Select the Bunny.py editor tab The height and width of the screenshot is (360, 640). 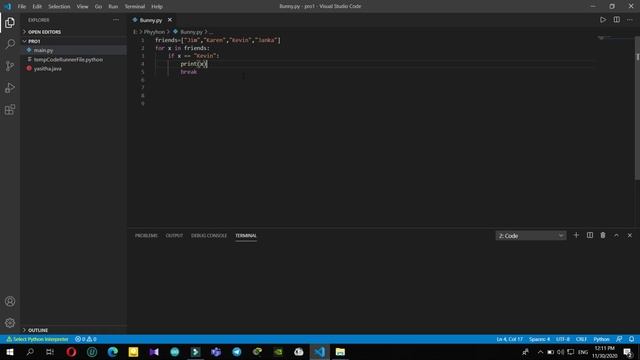(150, 20)
